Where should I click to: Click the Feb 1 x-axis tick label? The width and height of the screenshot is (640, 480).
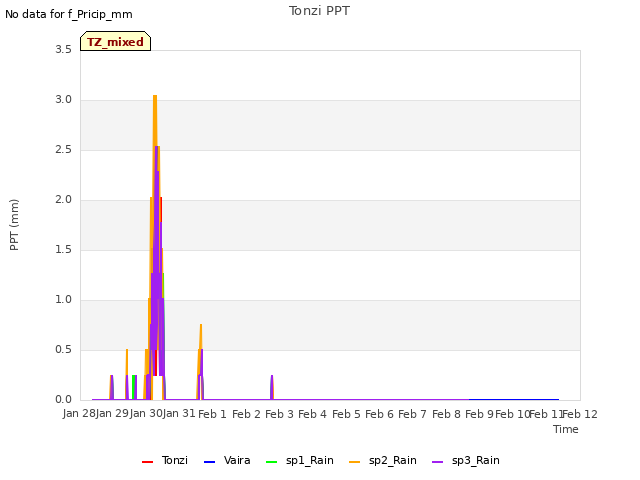[x=212, y=414]
